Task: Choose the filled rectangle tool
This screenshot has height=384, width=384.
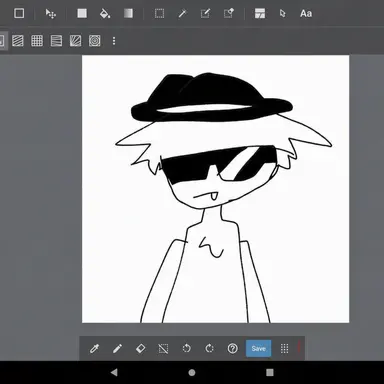Action: [82, 13]
